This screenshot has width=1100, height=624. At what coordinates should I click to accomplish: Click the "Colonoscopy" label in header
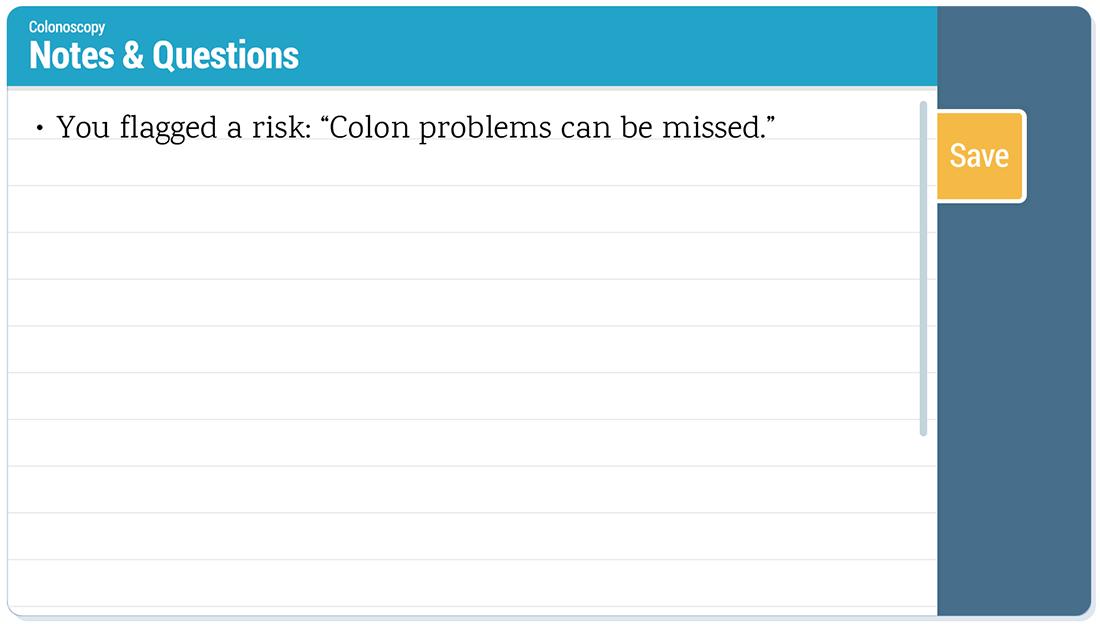pos(67,27)
